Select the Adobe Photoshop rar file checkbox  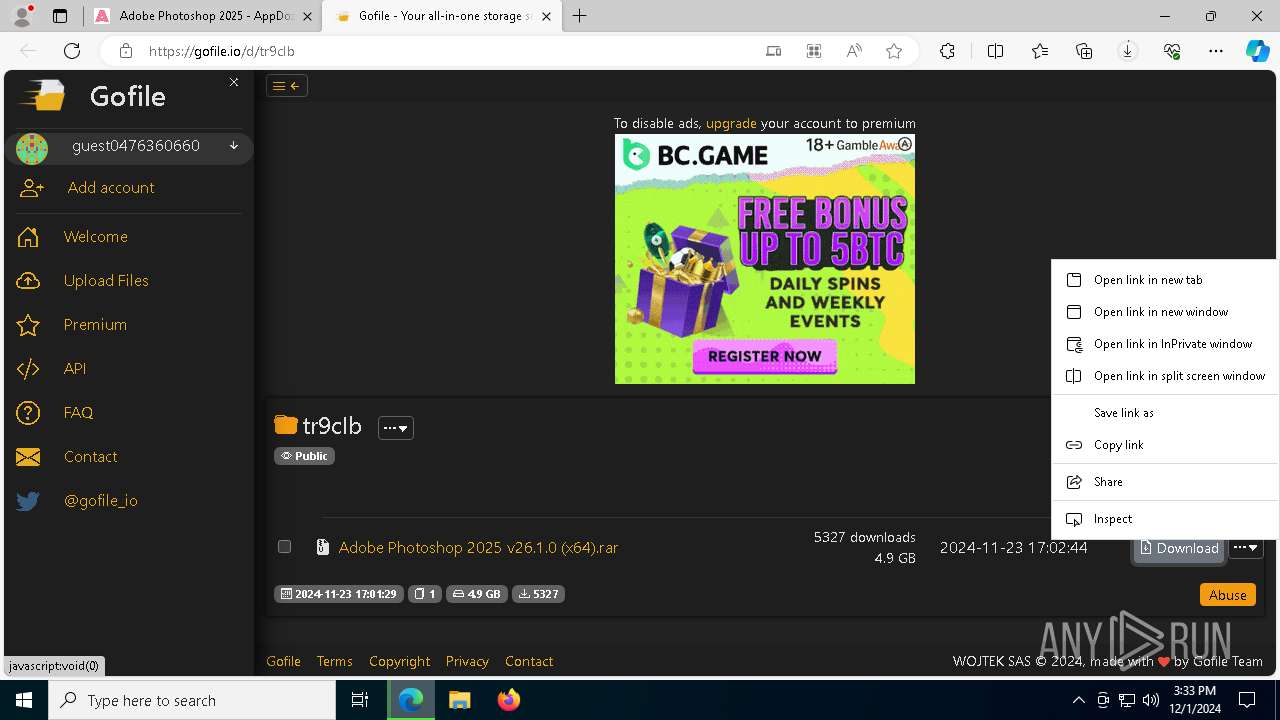[284, 546]
